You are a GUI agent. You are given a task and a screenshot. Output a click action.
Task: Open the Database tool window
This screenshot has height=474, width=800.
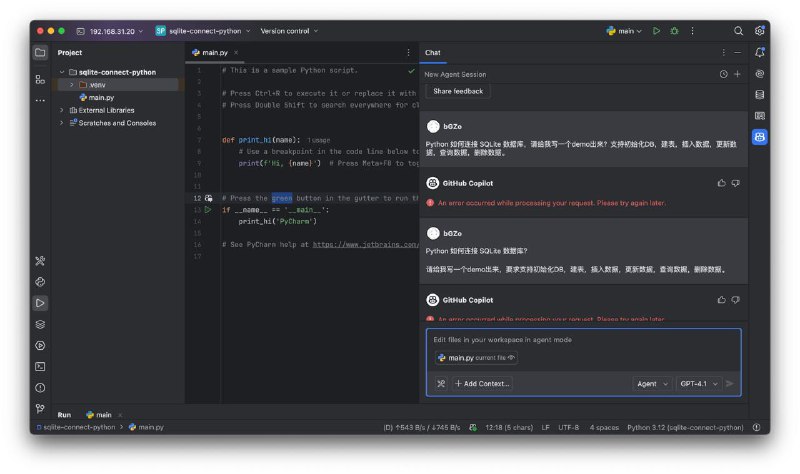pyautogui.click(x=760, y=95)
